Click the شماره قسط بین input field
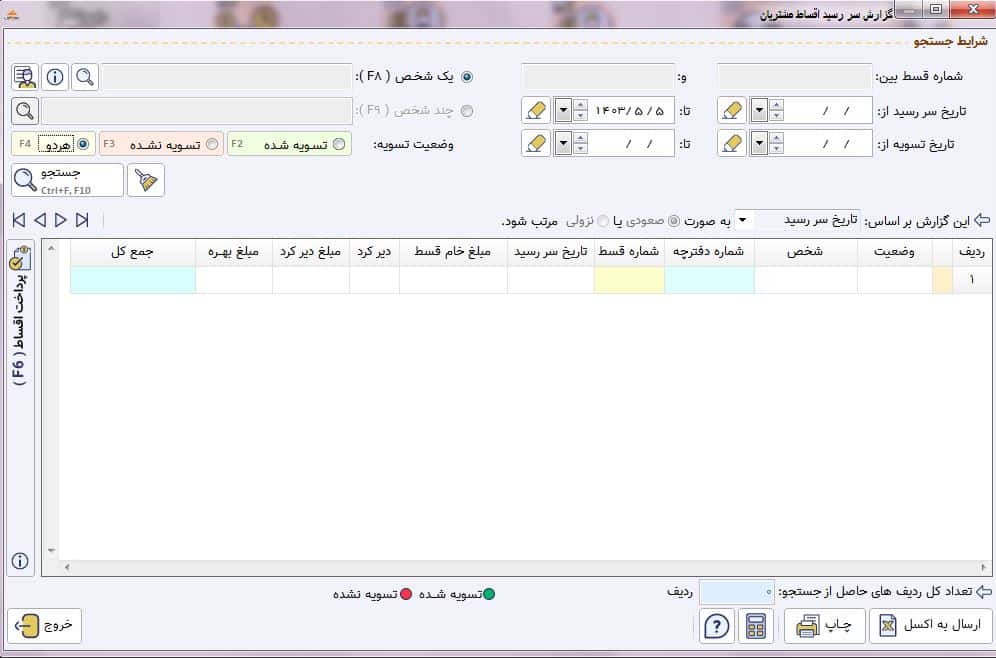The image size is (996, 658). 795,77
